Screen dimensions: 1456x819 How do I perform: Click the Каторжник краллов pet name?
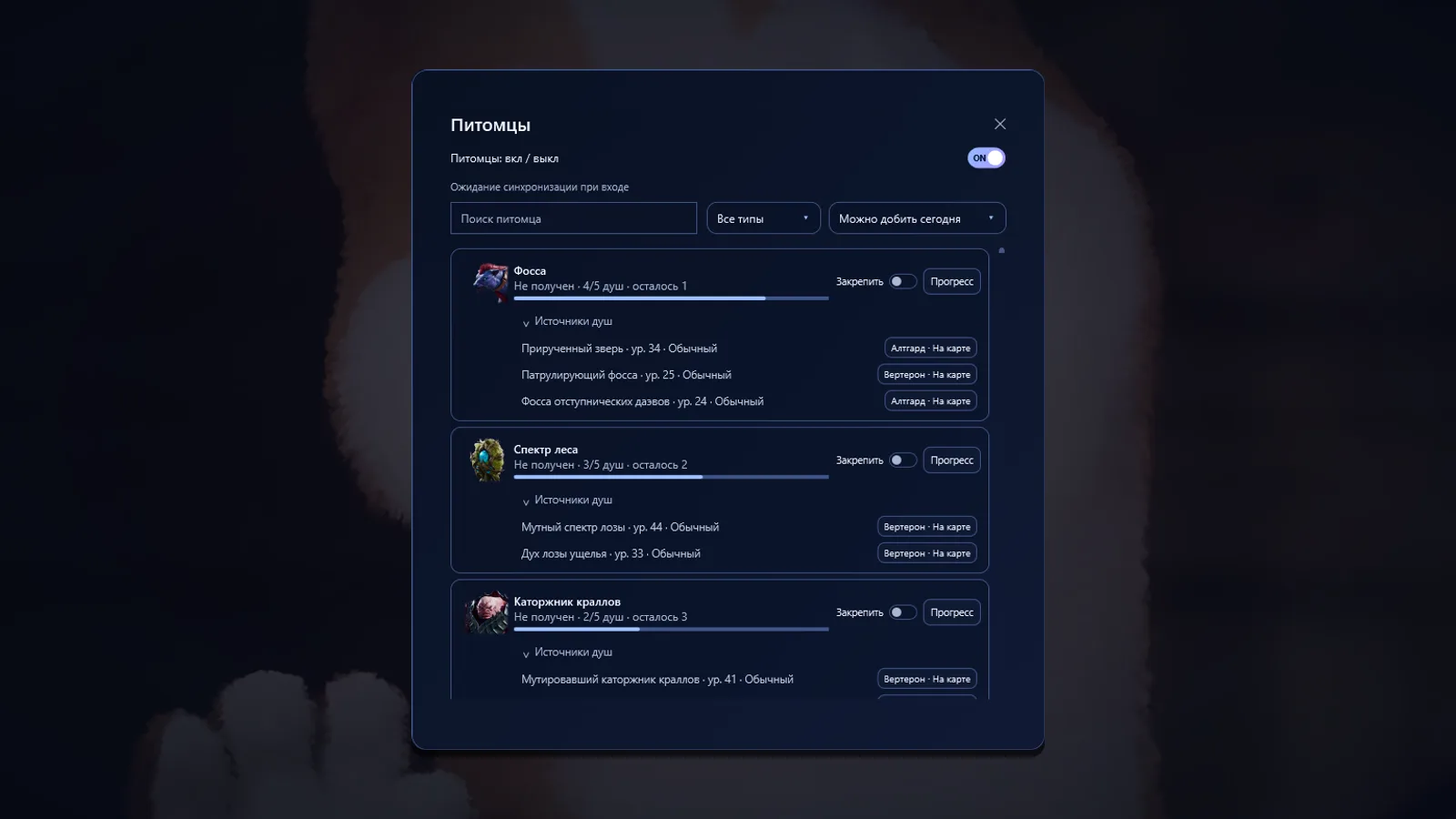click(x=567, y=602)
